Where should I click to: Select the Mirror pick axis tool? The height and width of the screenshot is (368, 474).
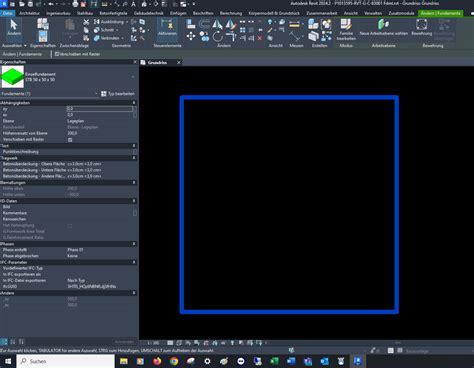[217, 24]
